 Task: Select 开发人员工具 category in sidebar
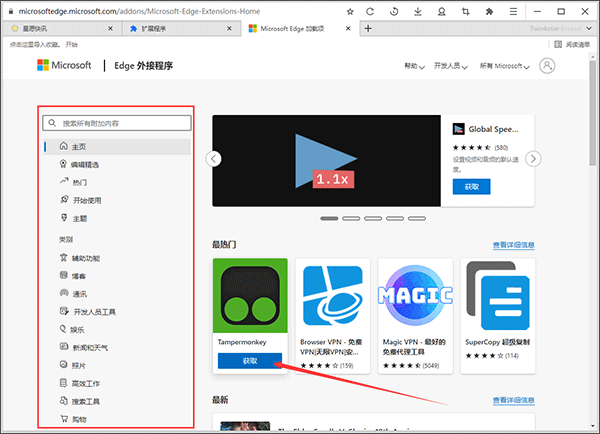[93, 312]
